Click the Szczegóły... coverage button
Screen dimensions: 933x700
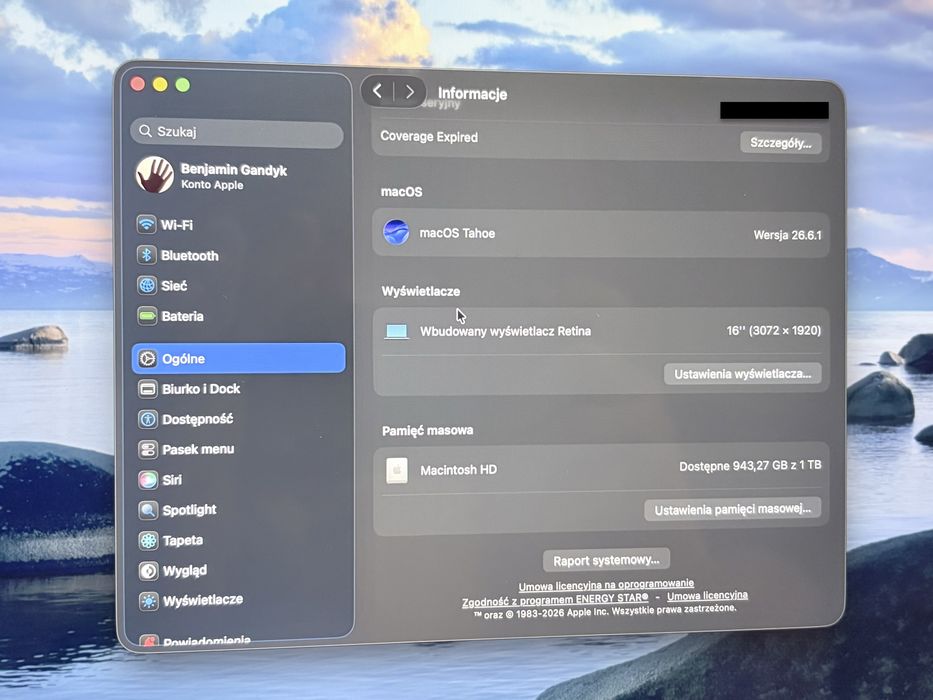[781, 143]
